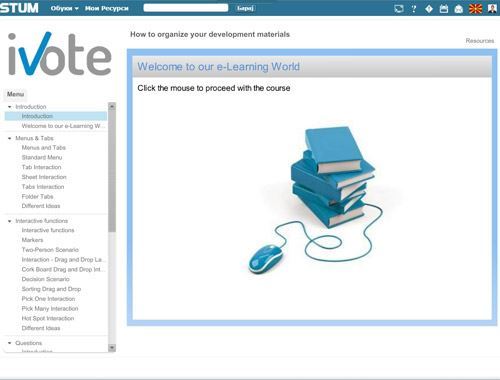Viewport: 500px width, 380px height.
Task: Click the 'How to organize your development materials' heading
Action: pyautogui.click(x=210, y=34)
